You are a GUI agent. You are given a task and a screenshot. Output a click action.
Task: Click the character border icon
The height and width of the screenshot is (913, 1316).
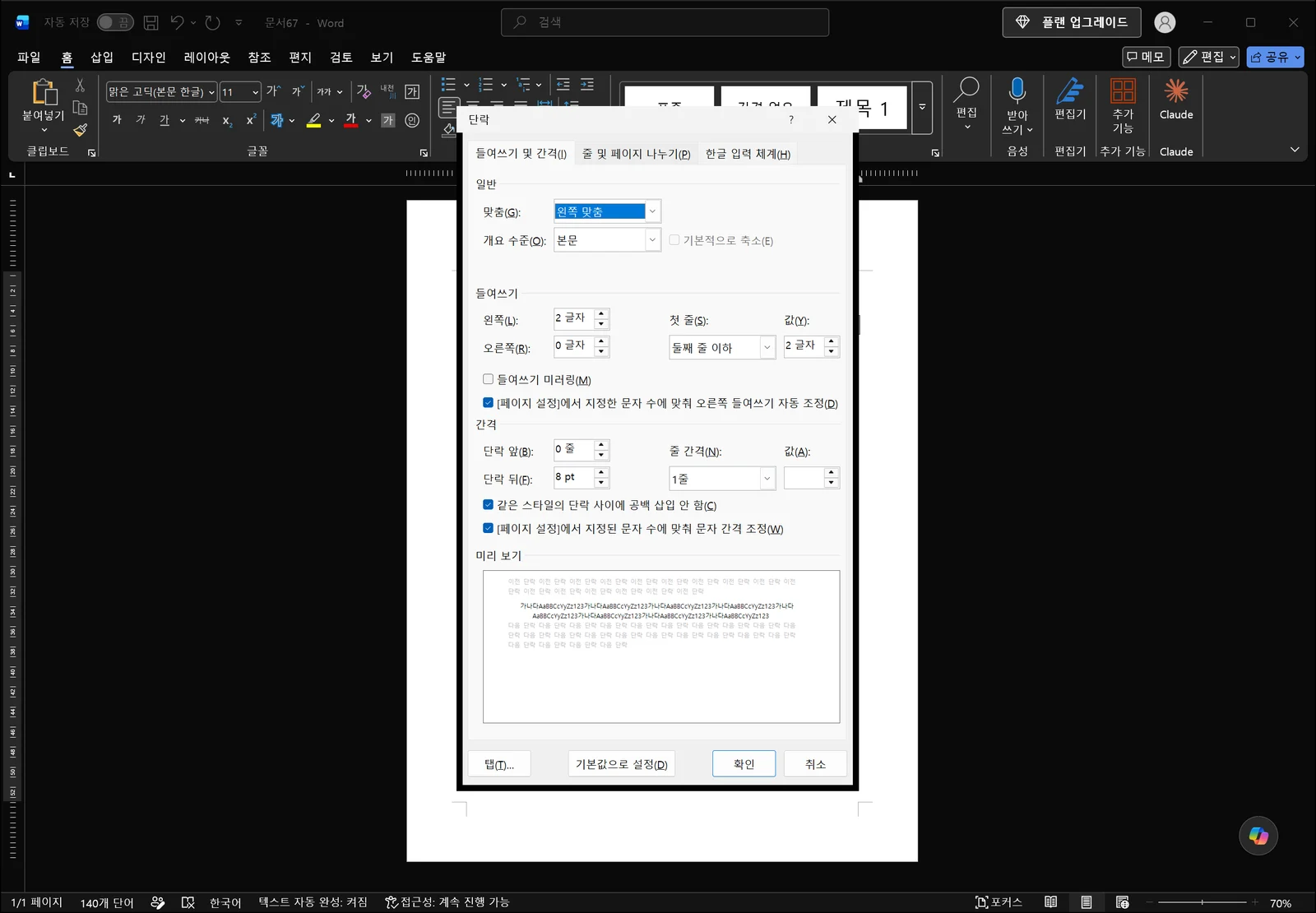[412, 91]
